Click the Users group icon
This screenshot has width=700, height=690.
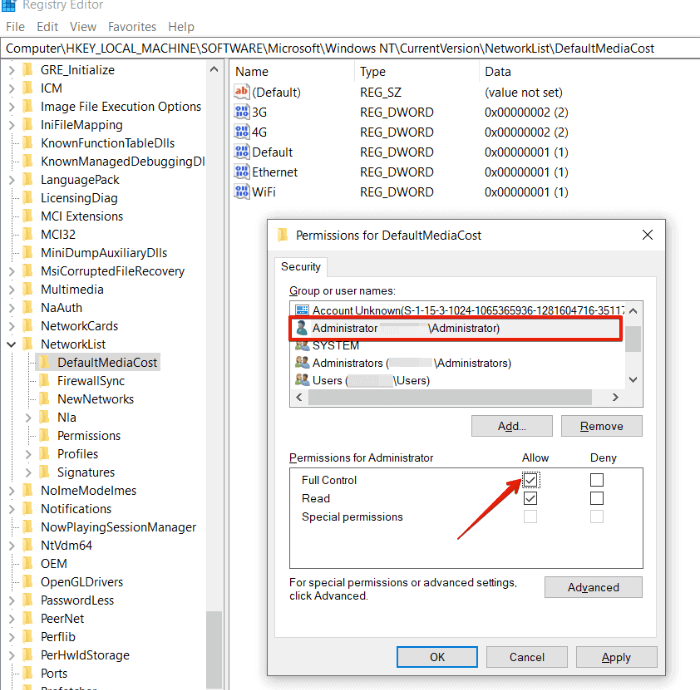[x=302, y=380]
